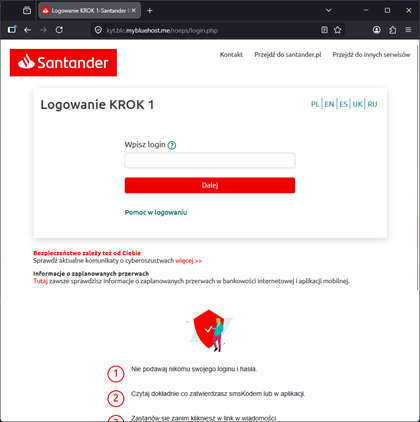Viewport: 420px width, 422px height.
Task: Click the shield site information icon
Action: pos(98,30)
